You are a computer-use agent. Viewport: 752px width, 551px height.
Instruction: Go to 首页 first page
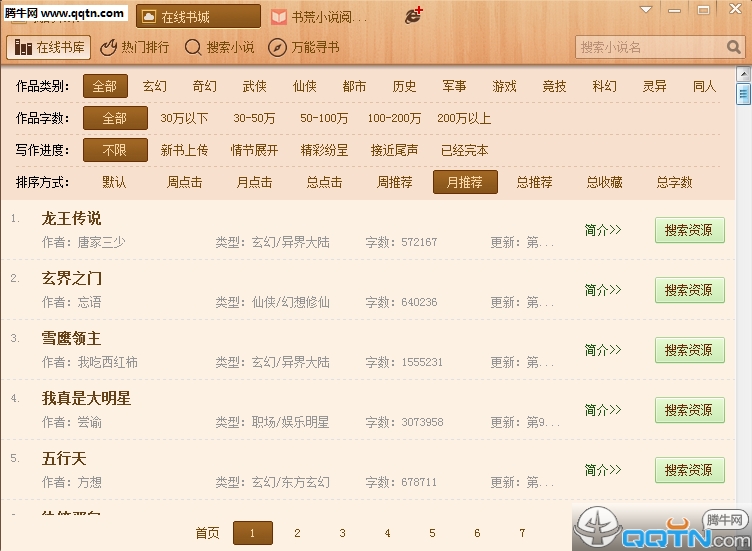[207, 533]
